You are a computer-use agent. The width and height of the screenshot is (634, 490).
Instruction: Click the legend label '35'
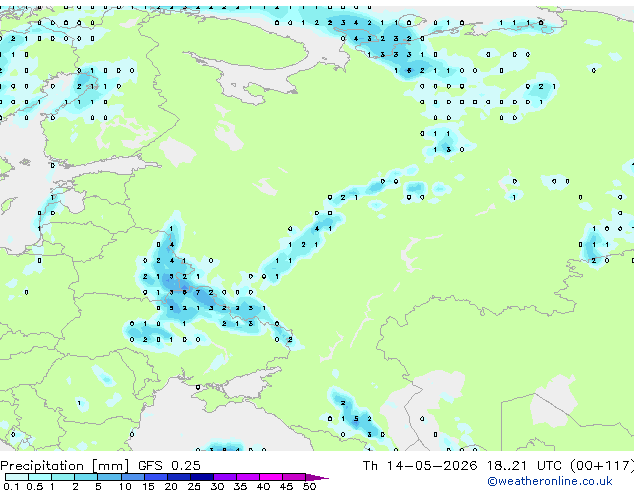point(240,486)
